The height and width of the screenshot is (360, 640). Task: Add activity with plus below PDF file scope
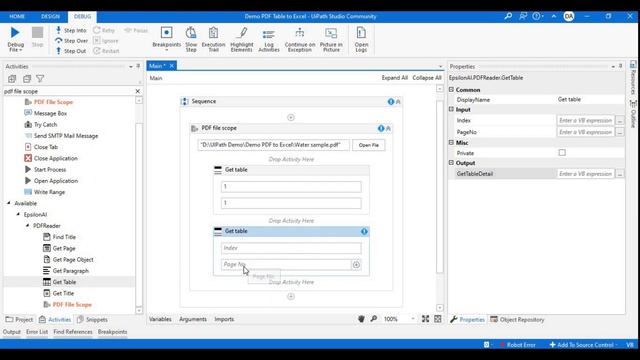click(291, 296)
